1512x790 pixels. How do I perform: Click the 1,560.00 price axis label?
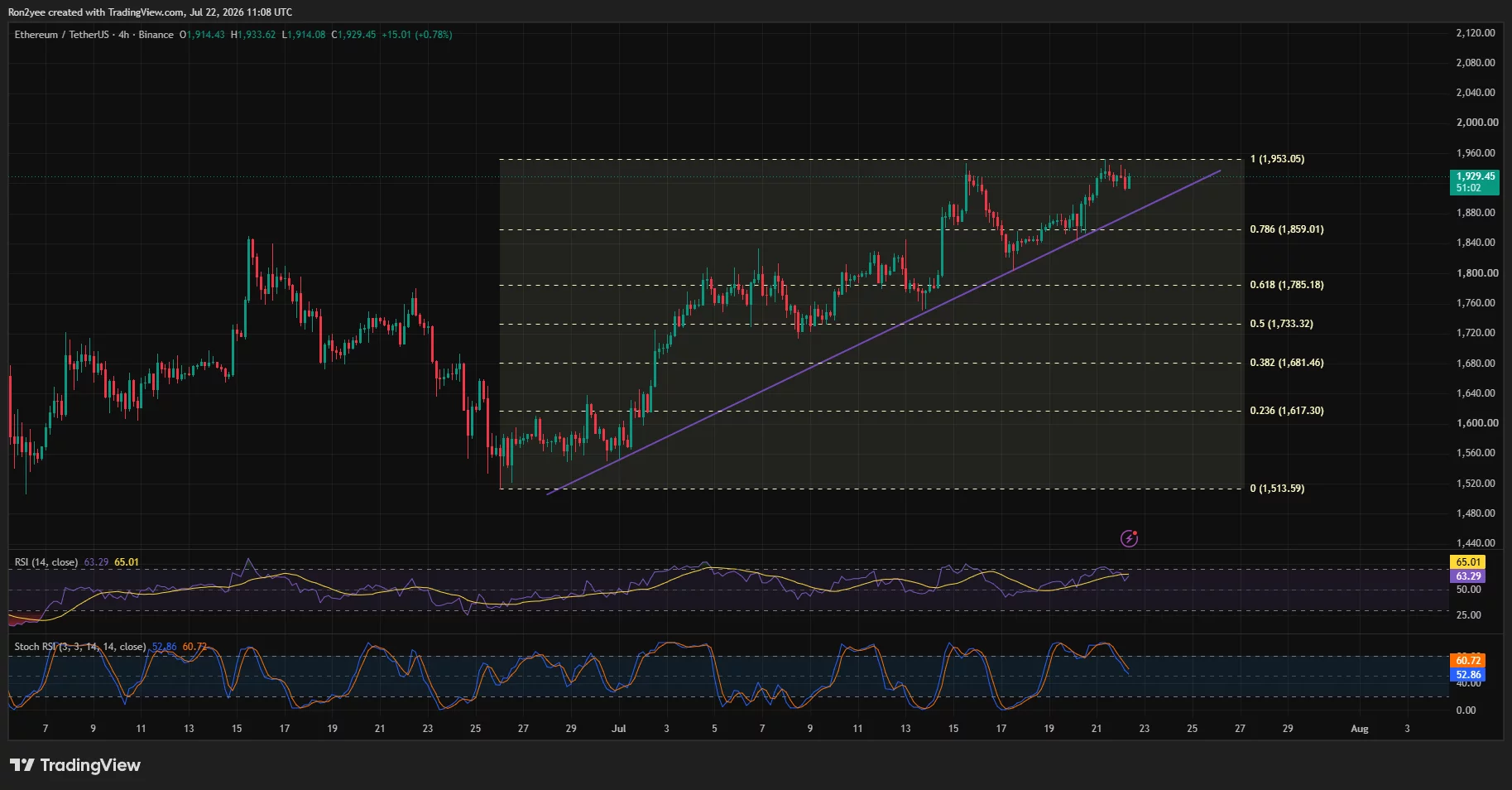pos(1476,453)
